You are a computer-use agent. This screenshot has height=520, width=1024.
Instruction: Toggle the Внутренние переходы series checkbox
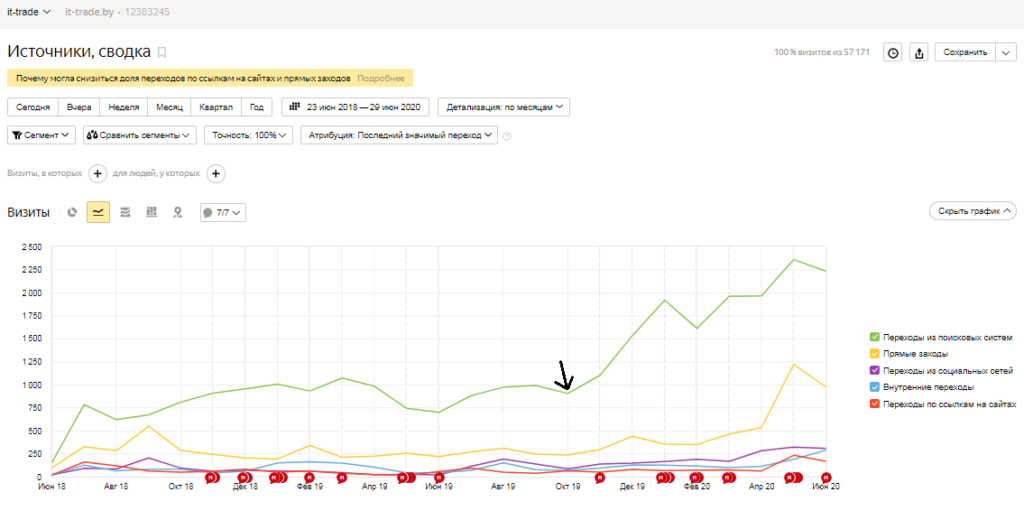874,387
